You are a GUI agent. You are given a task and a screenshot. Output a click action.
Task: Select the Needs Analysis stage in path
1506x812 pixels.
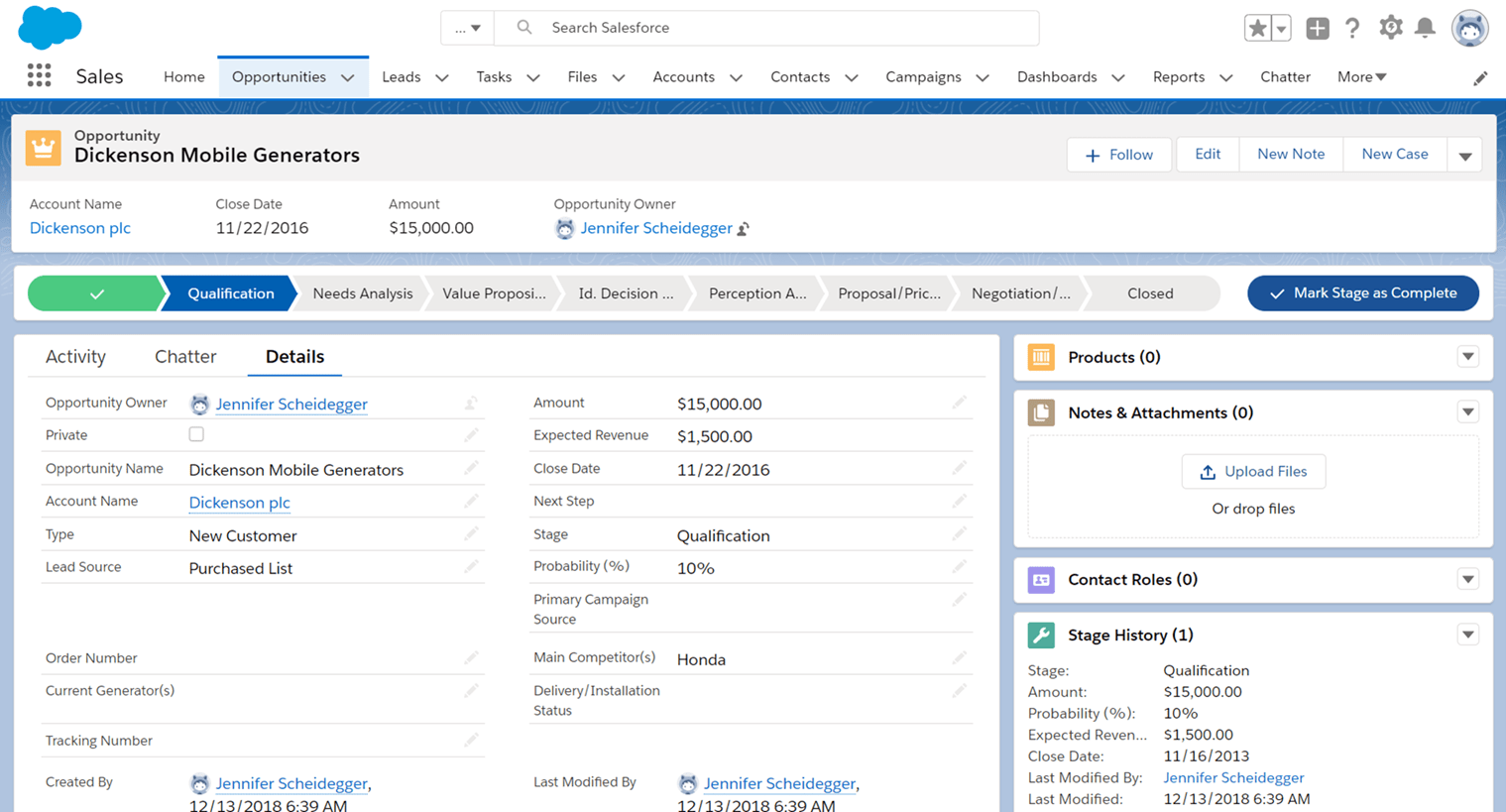(x=362, y=293)
